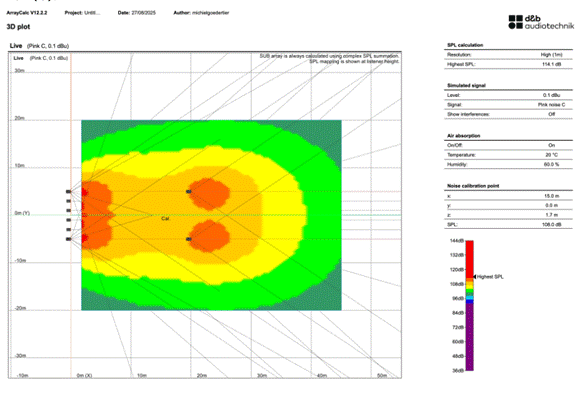Click the 'Simulated signal' section heading
The width and height of the screenshot is (575, 395).
coord(466,85)
